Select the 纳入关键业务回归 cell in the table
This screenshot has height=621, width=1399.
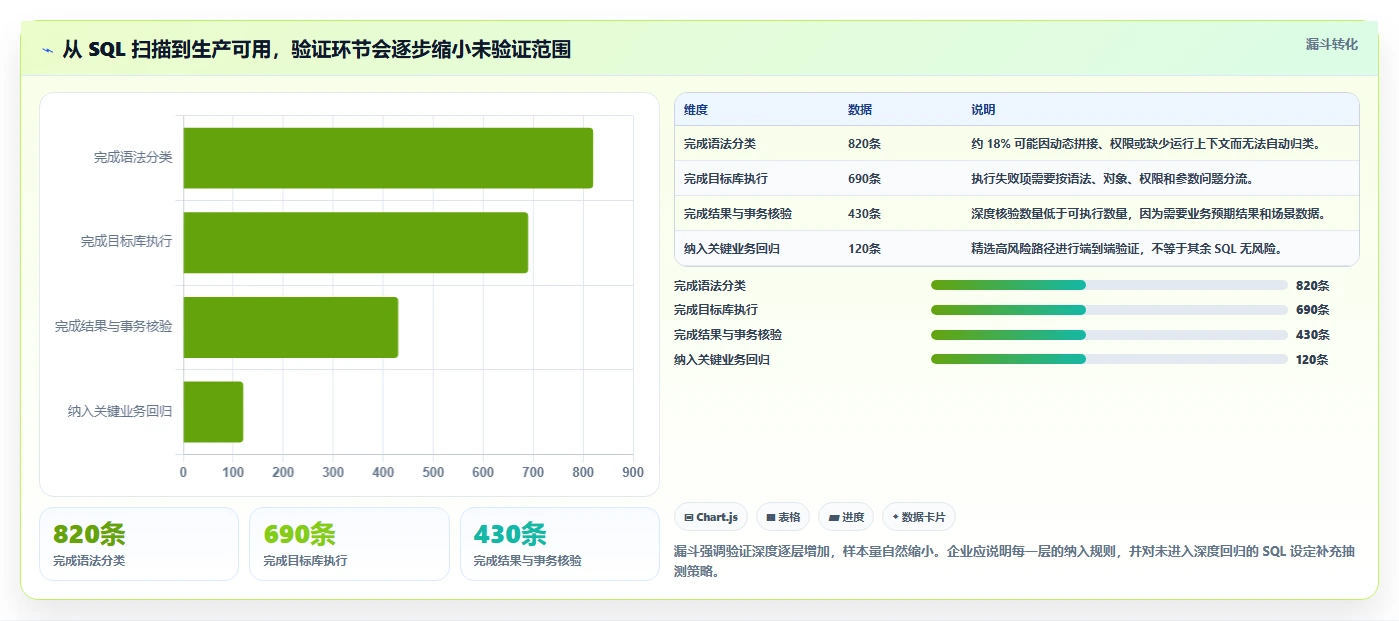point(732,249)
